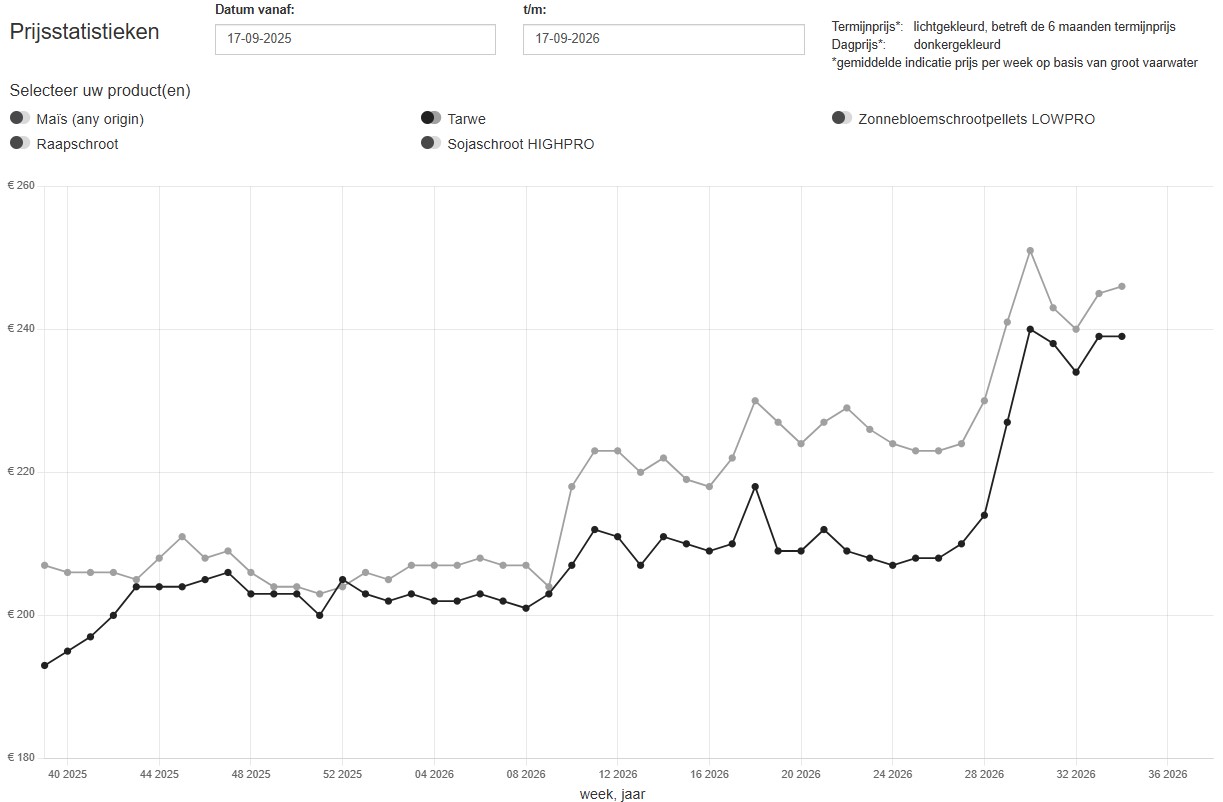Open the 't/m' end date field

click(663, 39)
